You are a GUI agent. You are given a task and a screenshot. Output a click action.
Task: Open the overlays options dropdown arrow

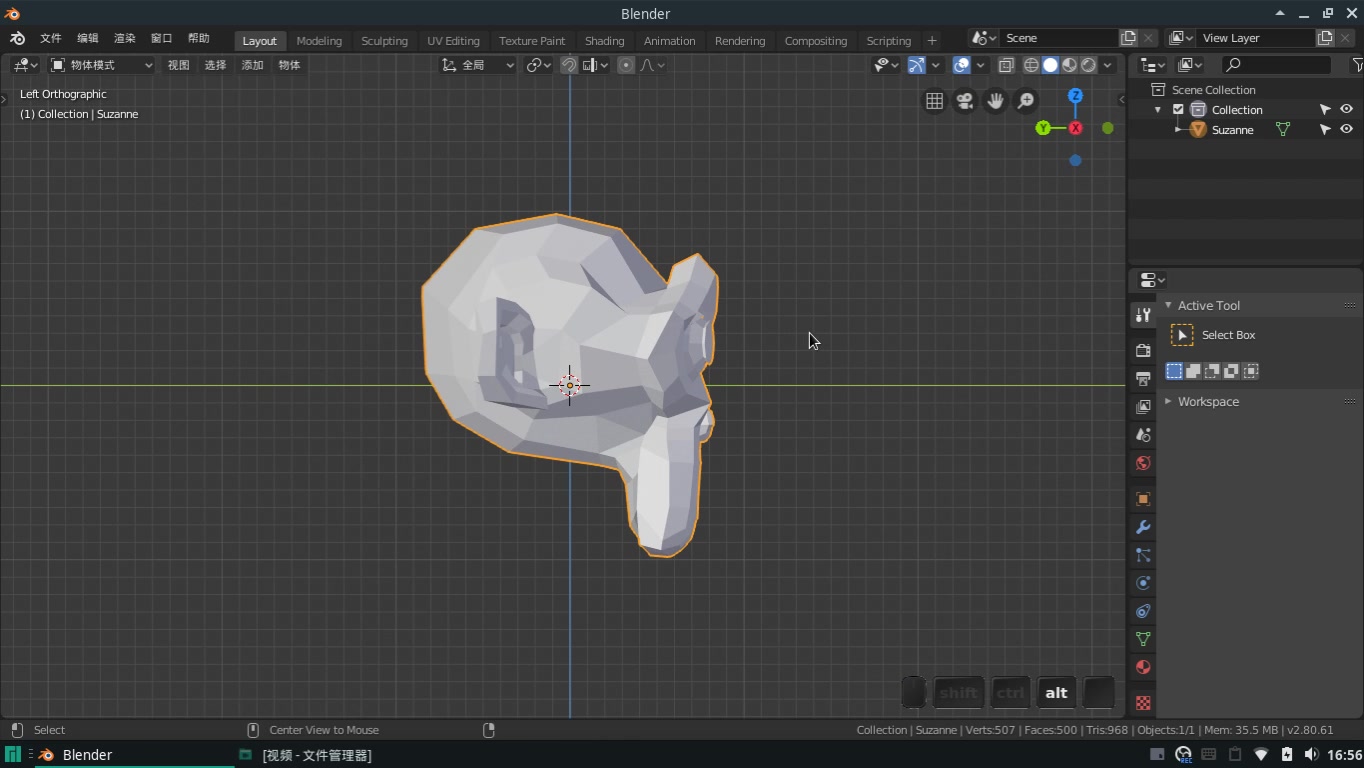980,65
